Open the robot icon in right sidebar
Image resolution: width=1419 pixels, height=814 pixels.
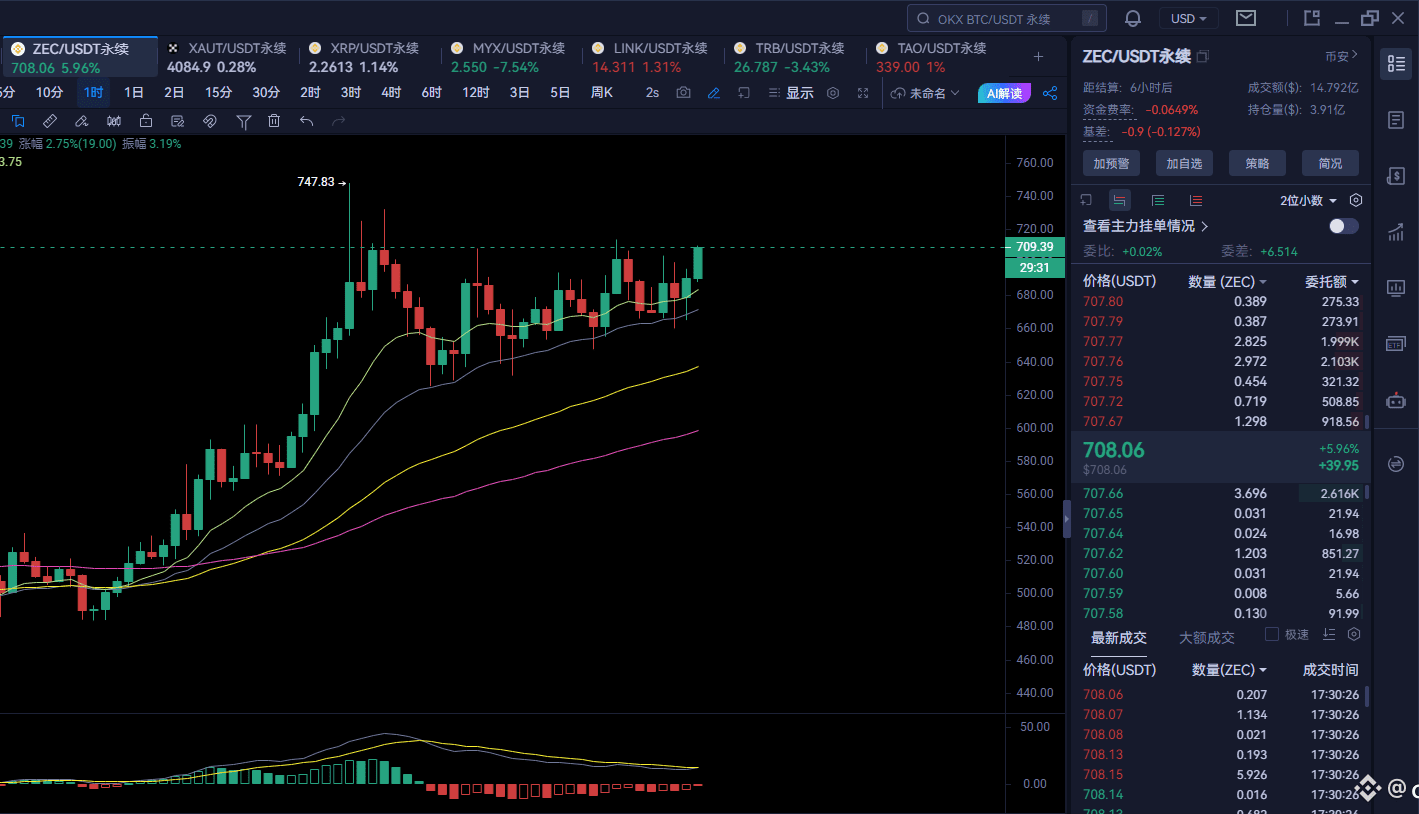pos(1396,400)
